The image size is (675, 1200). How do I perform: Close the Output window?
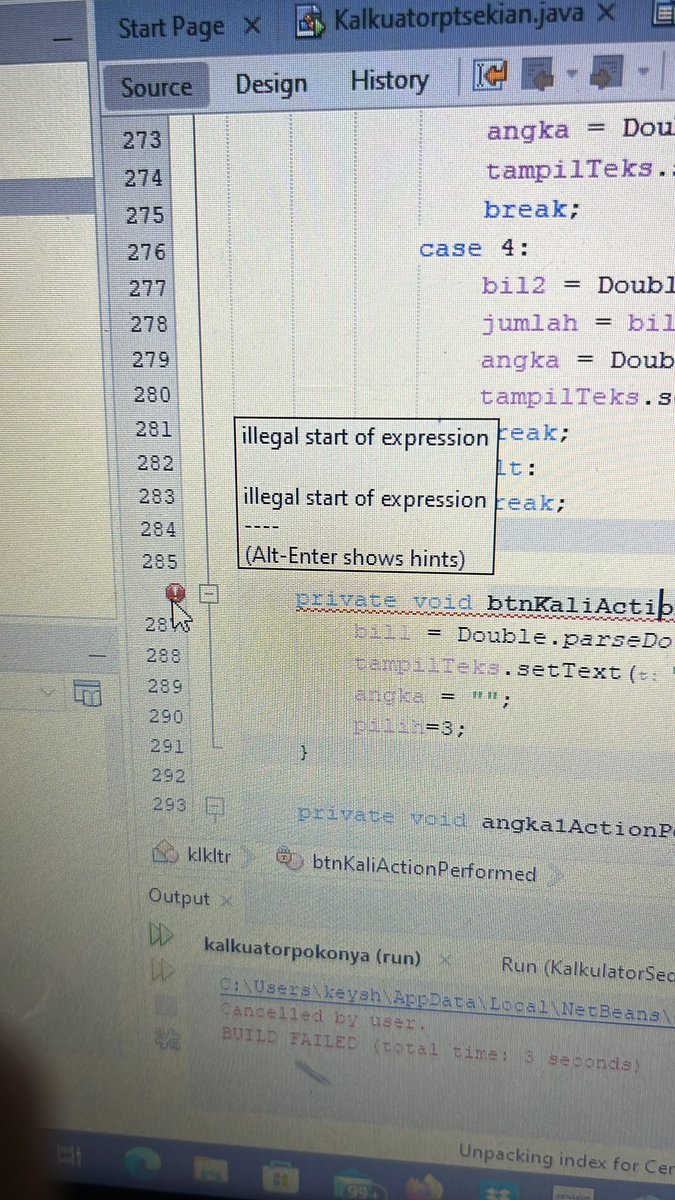point(225,901)
